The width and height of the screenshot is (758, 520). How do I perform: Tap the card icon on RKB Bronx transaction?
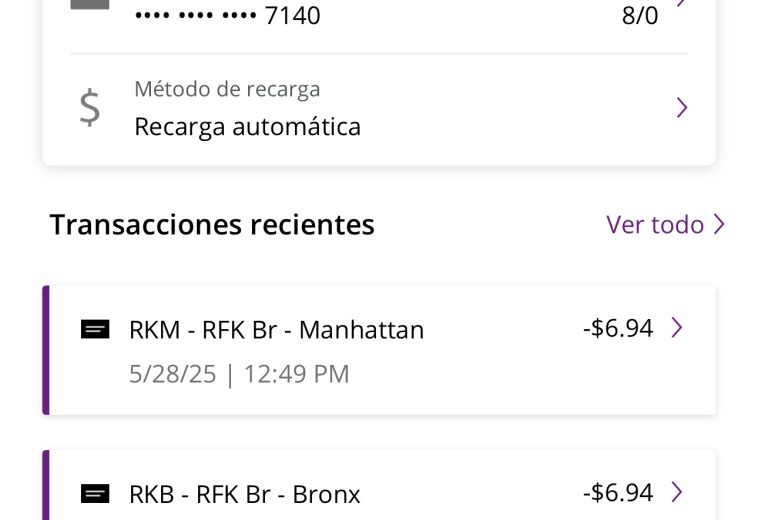pyautogui.click(x=95, y=494)
